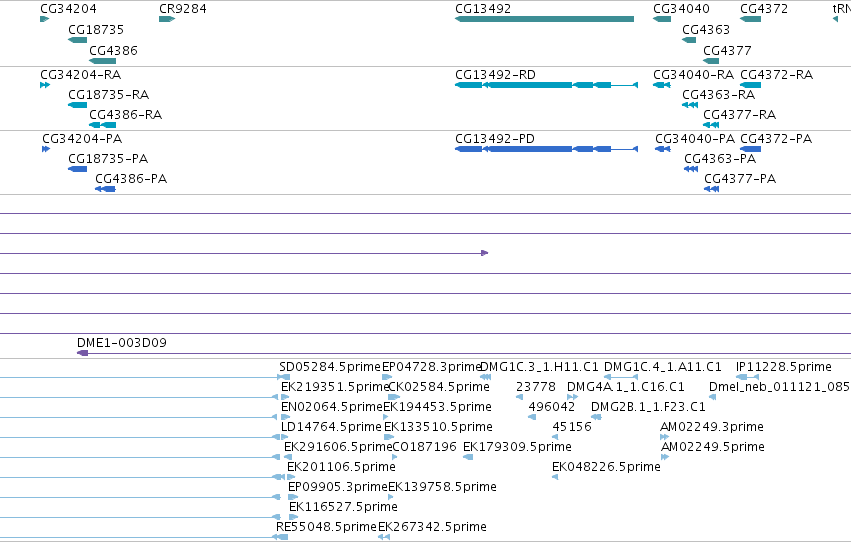The width and height of the screenshot is (851, 542).
Task: Click EST EK219351.5prime
Action: click(x=335, y=386)
